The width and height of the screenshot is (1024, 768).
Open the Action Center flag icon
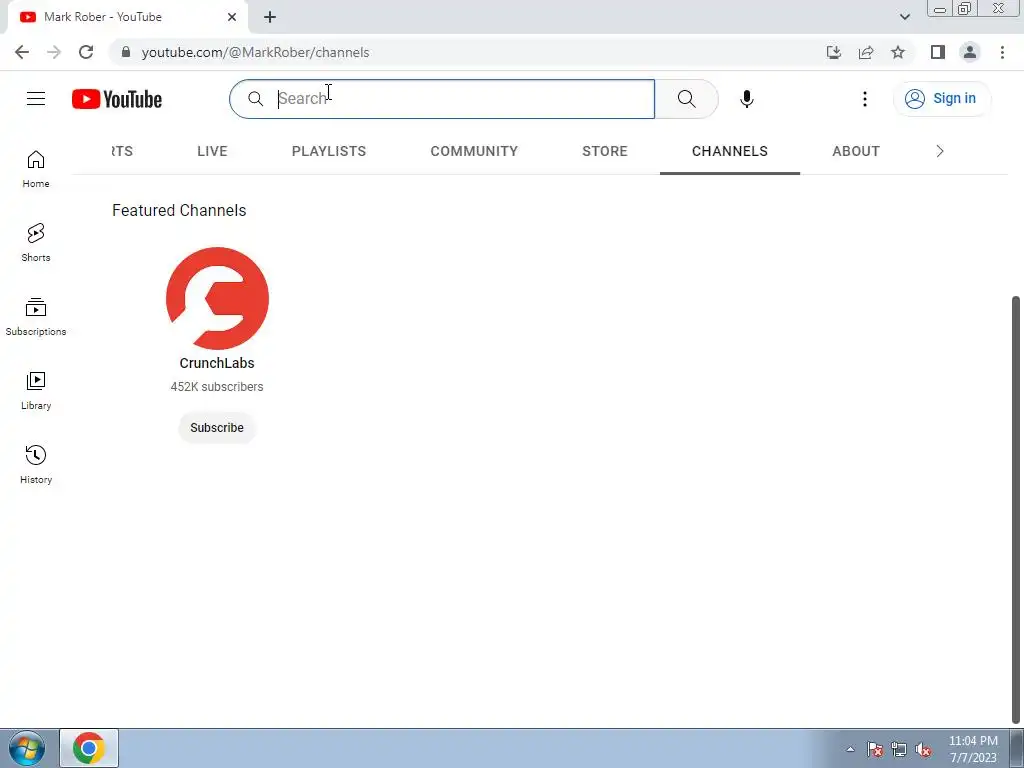point(875,749)
